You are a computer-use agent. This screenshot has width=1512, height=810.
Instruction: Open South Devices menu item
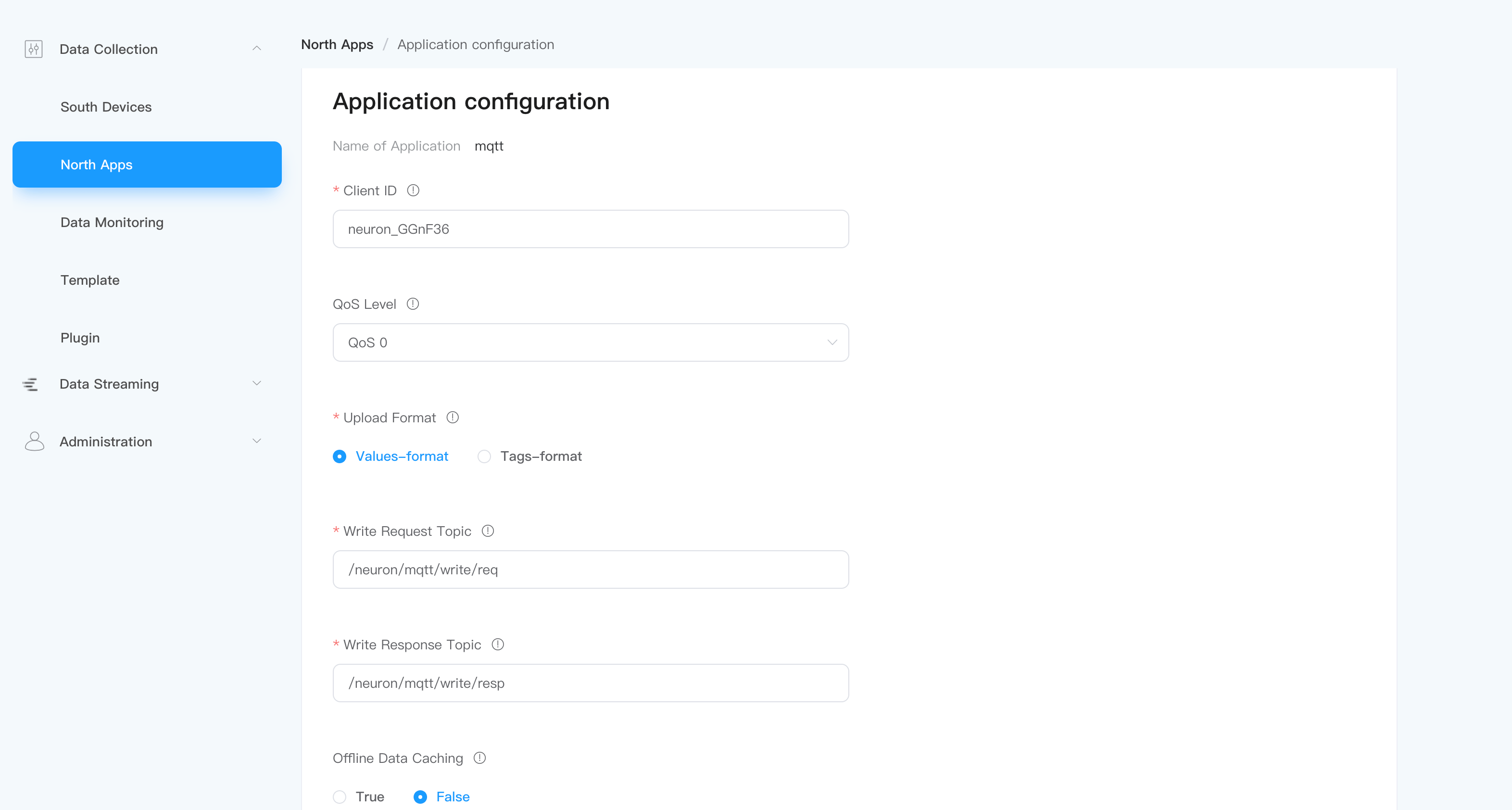coord(106,107)
